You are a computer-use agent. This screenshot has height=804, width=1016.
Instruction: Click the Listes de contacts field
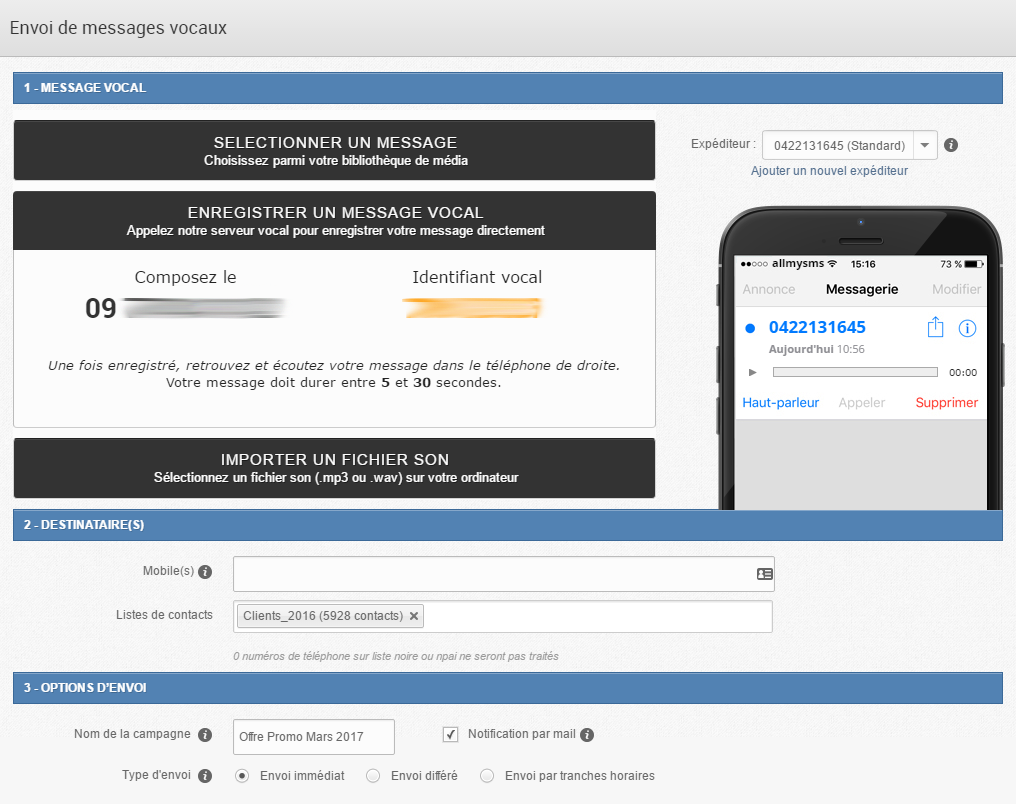pyautogui.click(x=503, y=616)
